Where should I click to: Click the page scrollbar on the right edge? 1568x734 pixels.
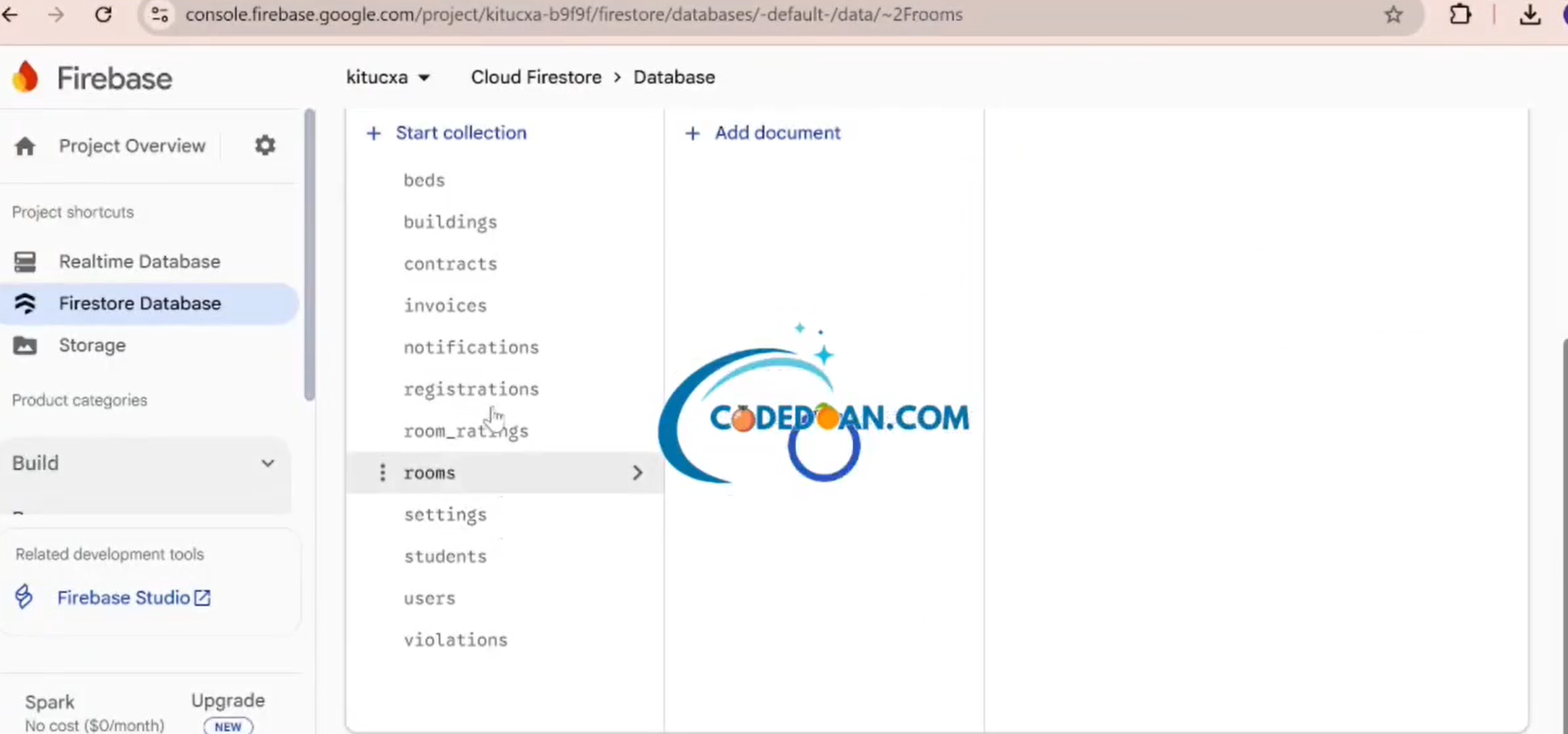click(1565, 535)
